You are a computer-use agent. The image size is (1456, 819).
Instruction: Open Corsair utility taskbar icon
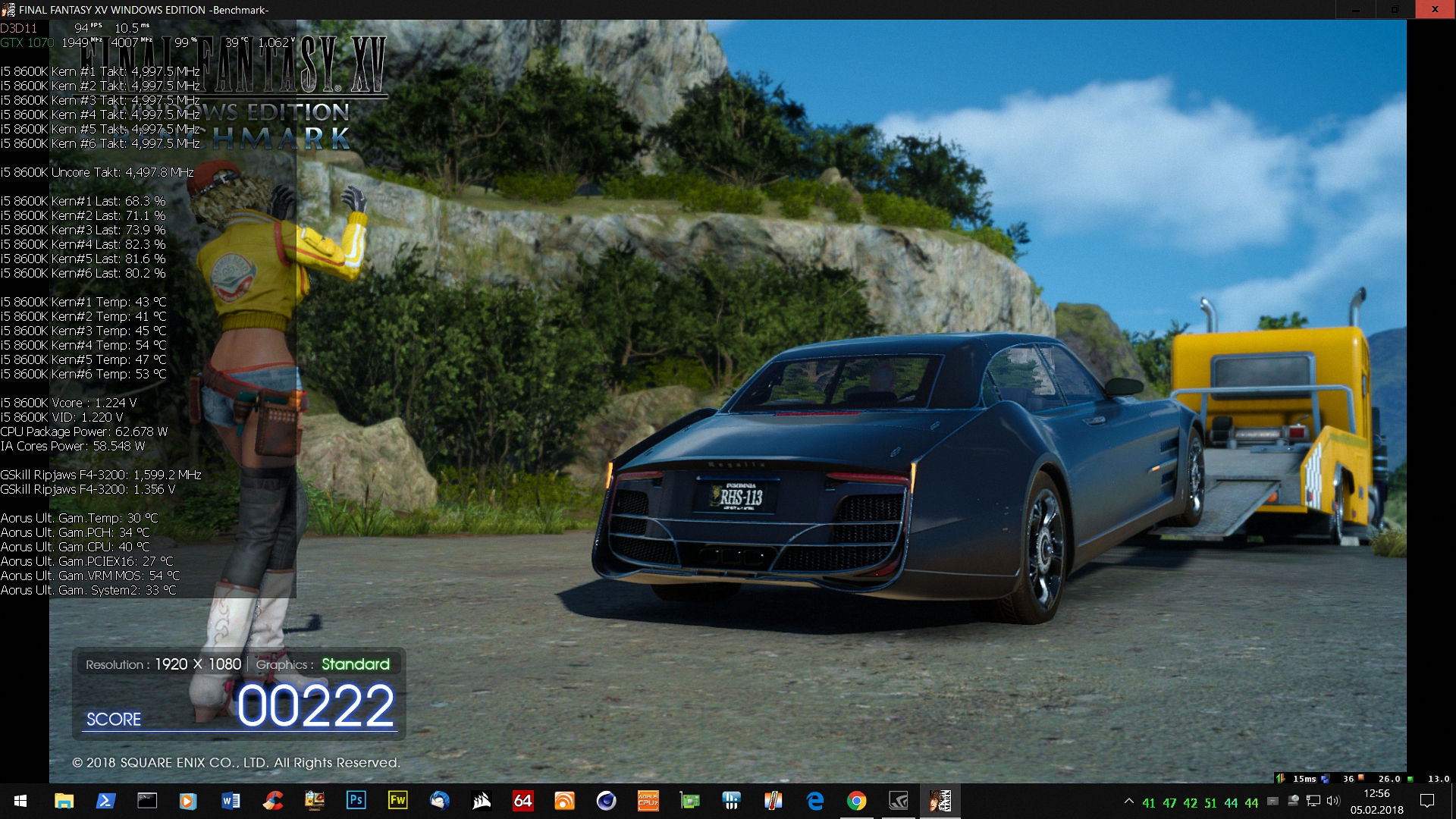tap(482, 801)
